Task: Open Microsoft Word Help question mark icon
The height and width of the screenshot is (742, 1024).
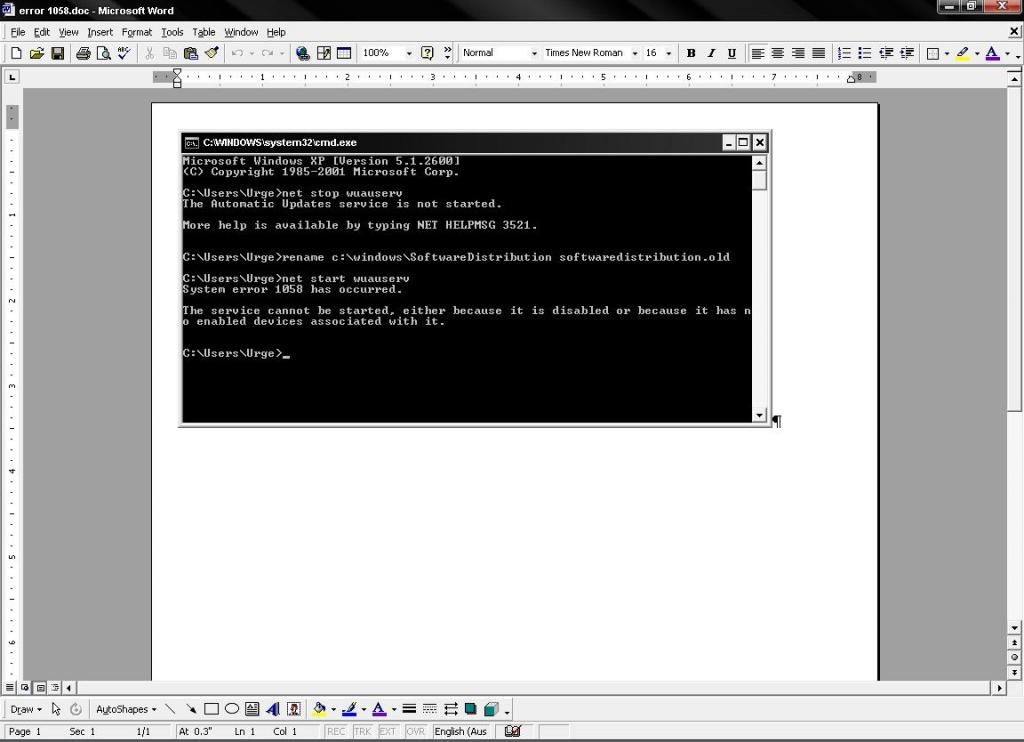Action: click(x=427, y=54)
